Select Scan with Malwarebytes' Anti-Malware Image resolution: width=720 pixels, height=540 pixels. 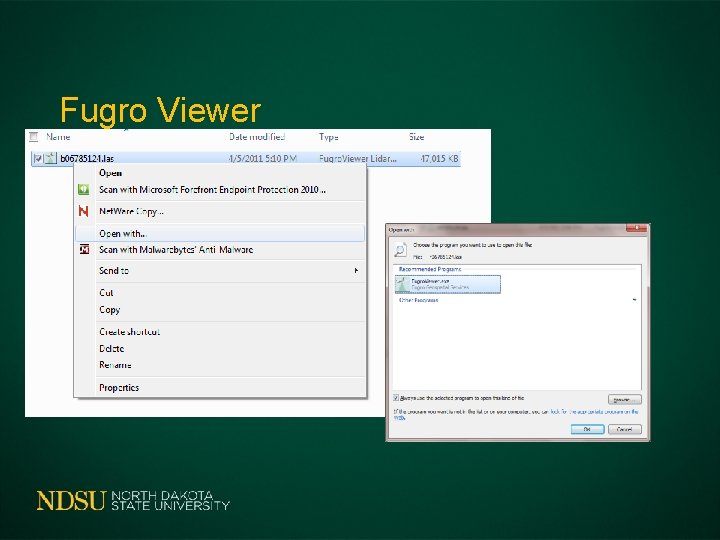[x=176, y=250]
